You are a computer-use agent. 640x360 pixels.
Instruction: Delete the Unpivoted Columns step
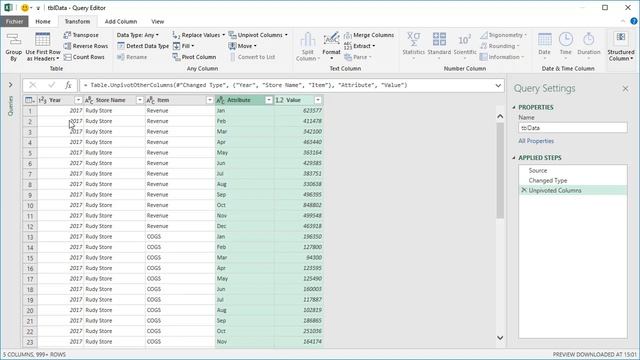point(524,190)
